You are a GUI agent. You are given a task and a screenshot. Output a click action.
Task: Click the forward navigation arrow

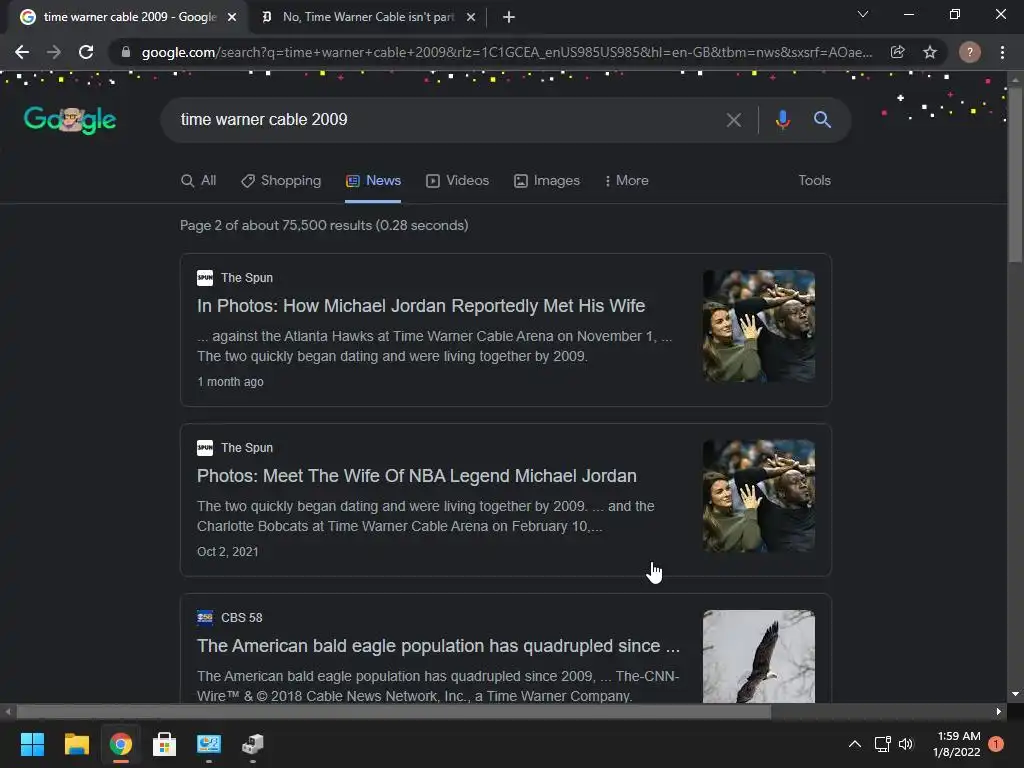54,52
